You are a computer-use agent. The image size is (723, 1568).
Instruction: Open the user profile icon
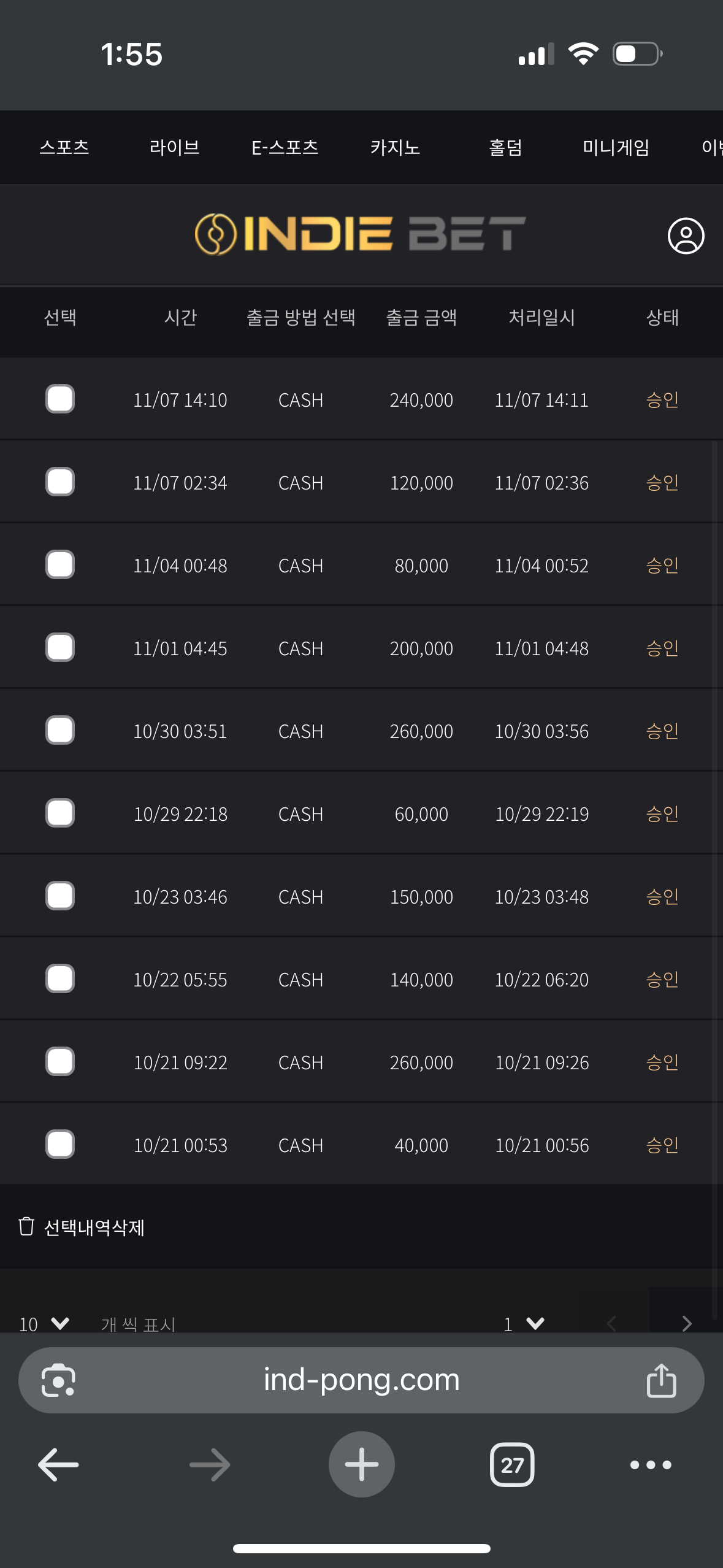686,236
